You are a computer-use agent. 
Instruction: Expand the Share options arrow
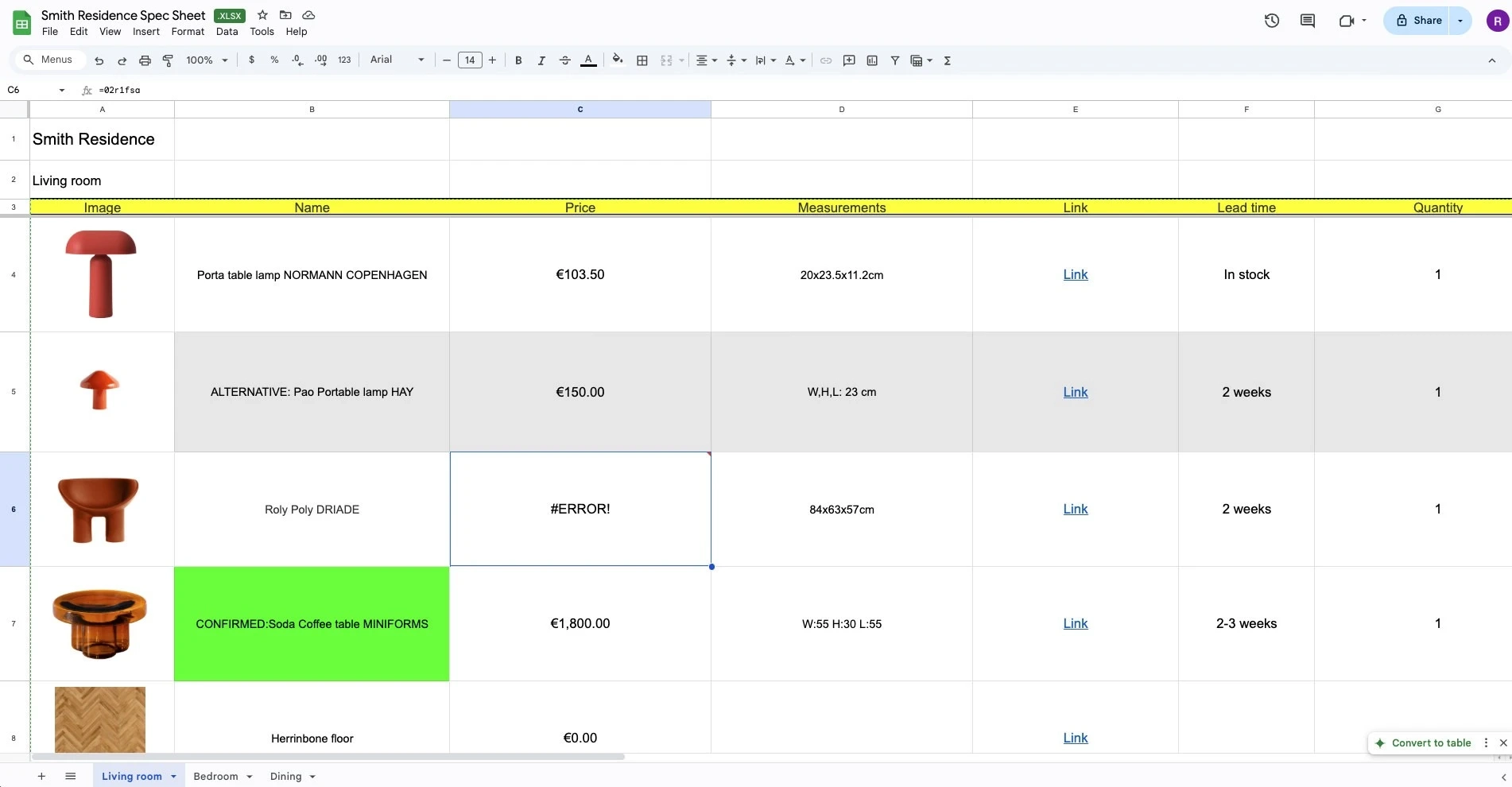tap(1460, 21)
